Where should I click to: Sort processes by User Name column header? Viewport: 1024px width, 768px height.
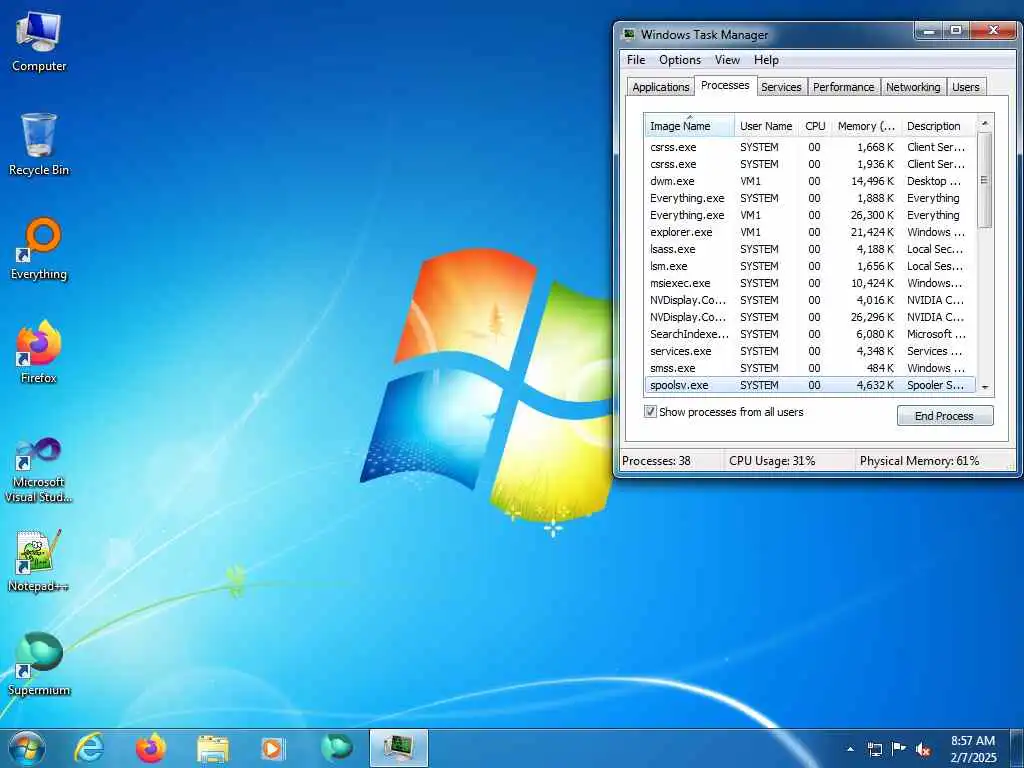point(765,125)
